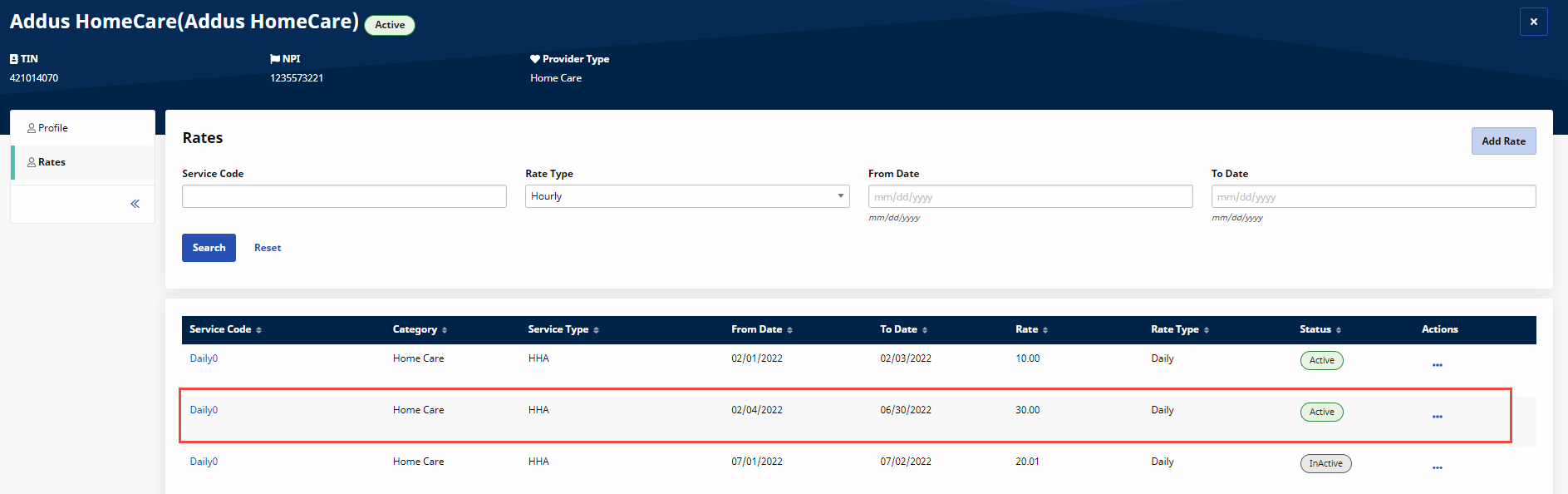
Task: Open Daily0 link in the 07/01/2022 row
Action: (204, 462)
